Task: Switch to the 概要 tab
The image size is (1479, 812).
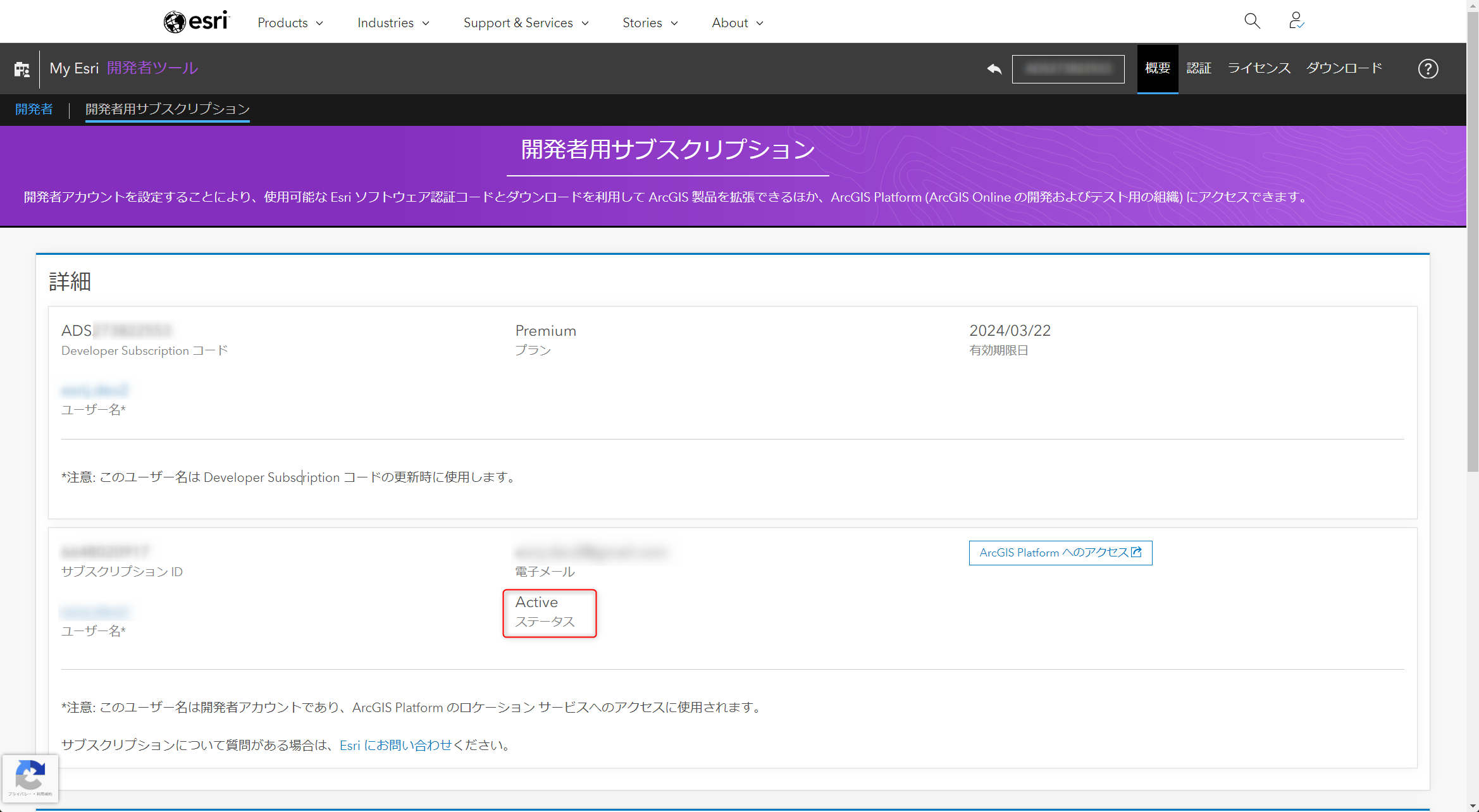Action: pos(1158,68)
